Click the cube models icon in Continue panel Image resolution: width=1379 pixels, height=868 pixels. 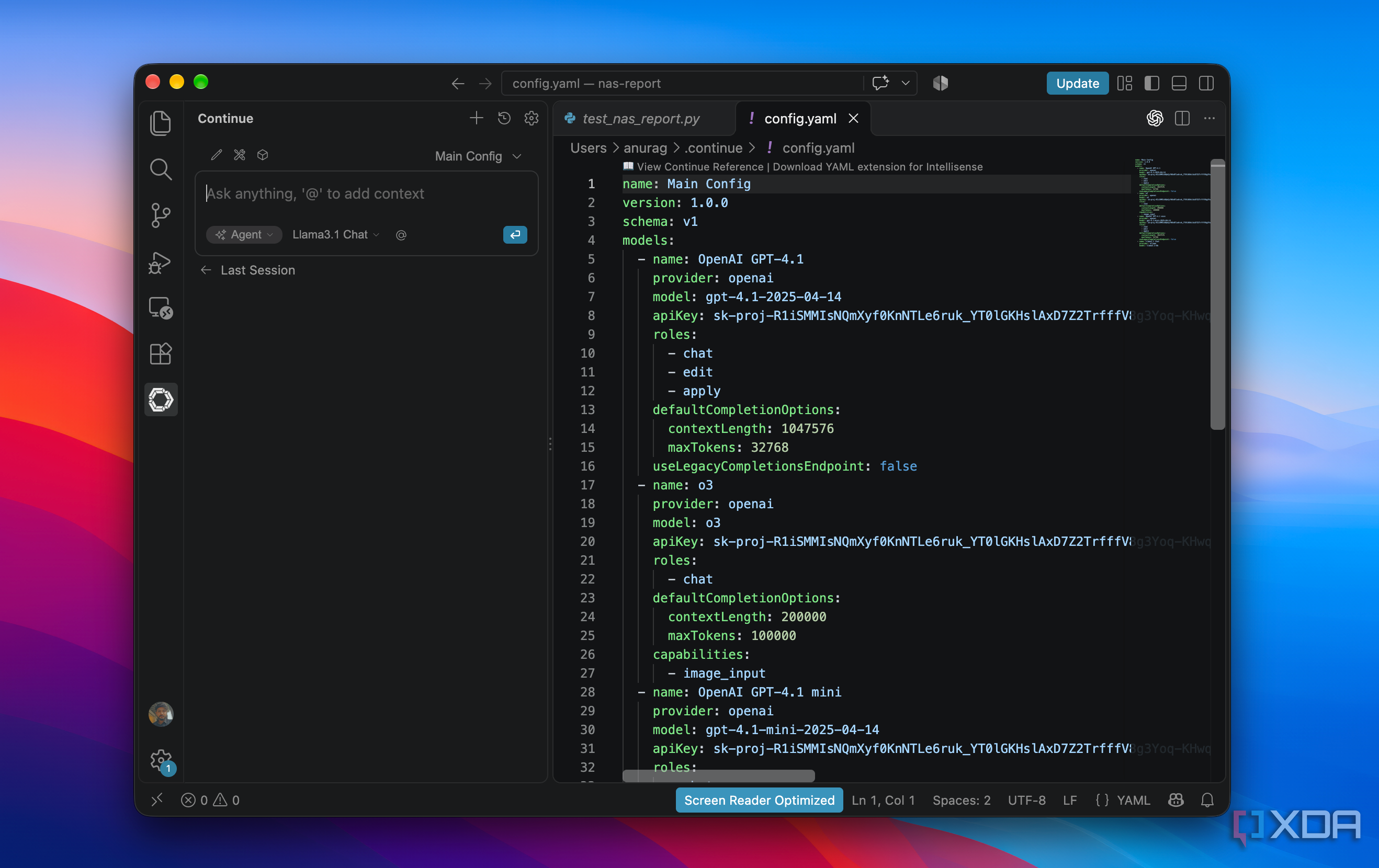pos(263,155)
